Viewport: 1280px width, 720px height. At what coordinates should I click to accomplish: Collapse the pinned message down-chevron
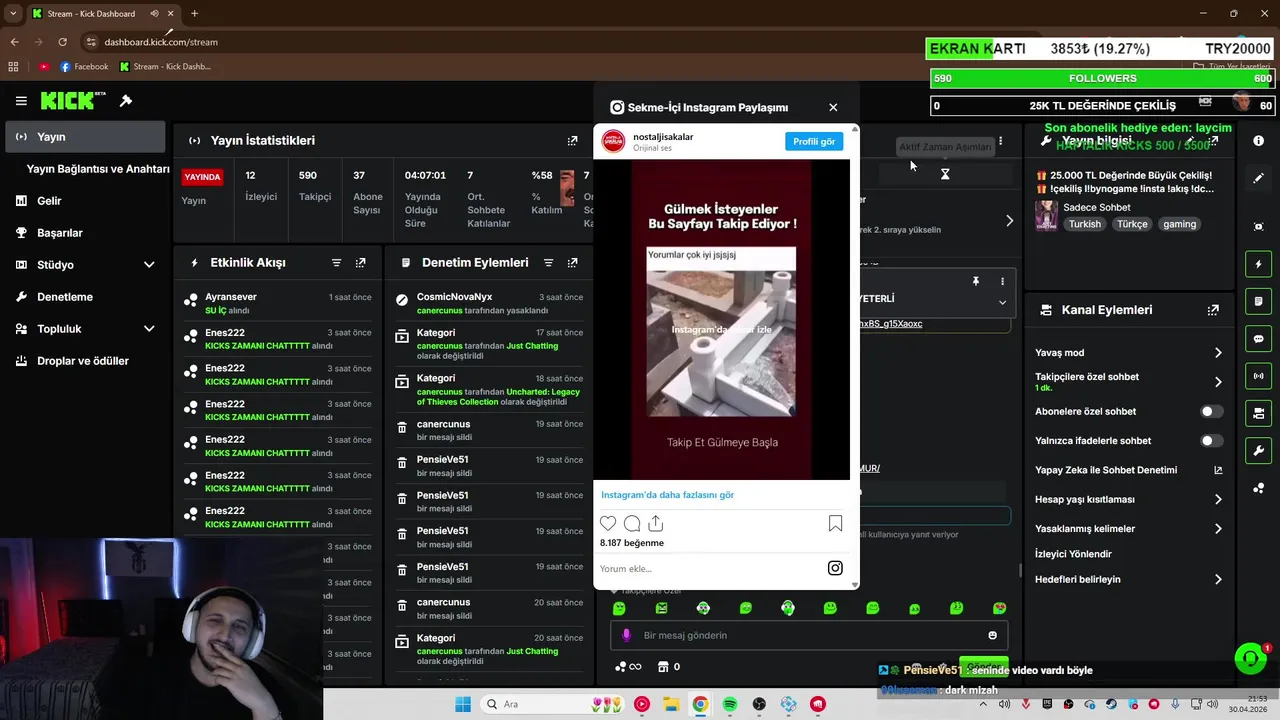(x=1002, y=302)
